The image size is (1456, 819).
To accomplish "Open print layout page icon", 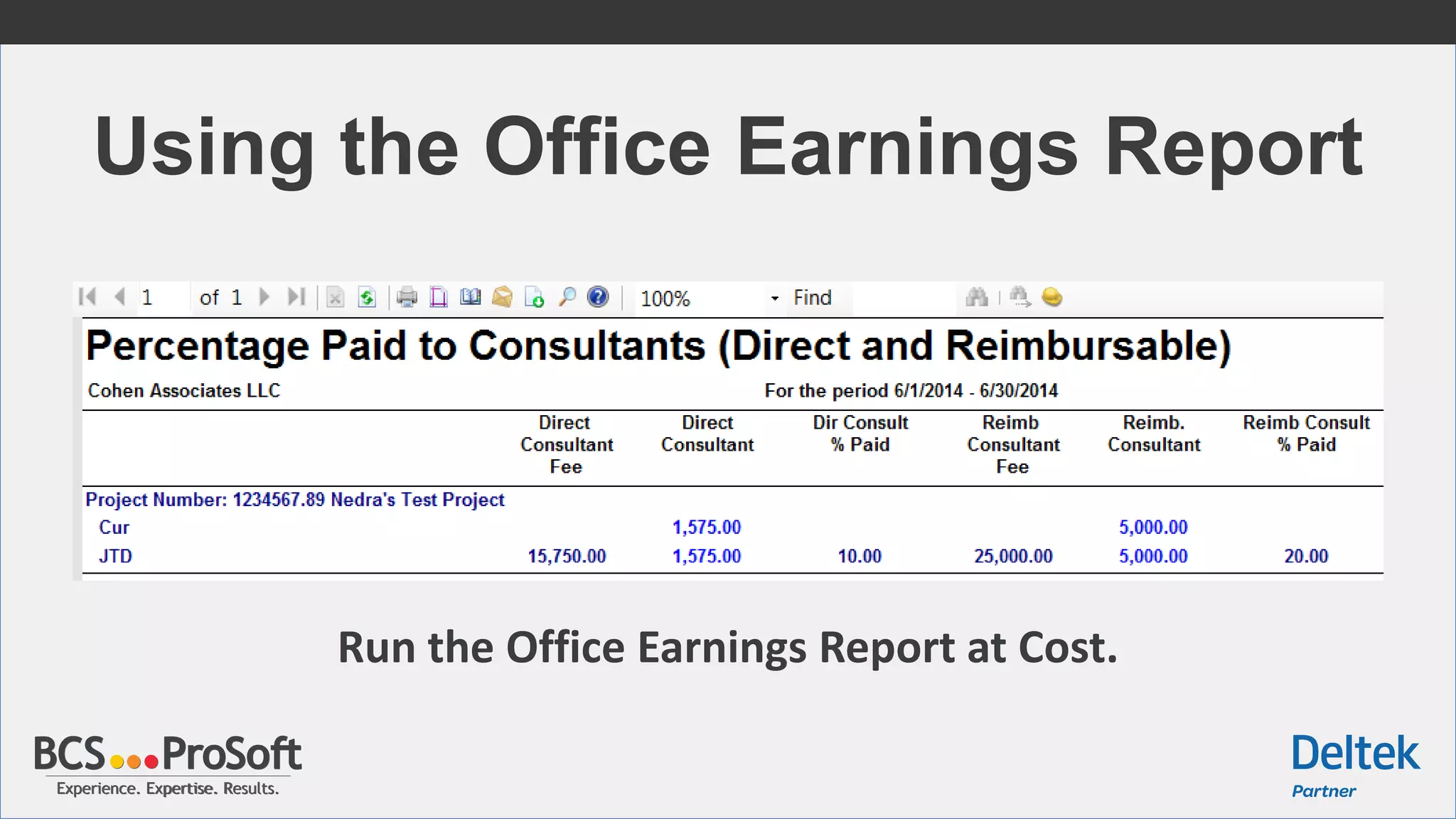I will coord(439,297).
